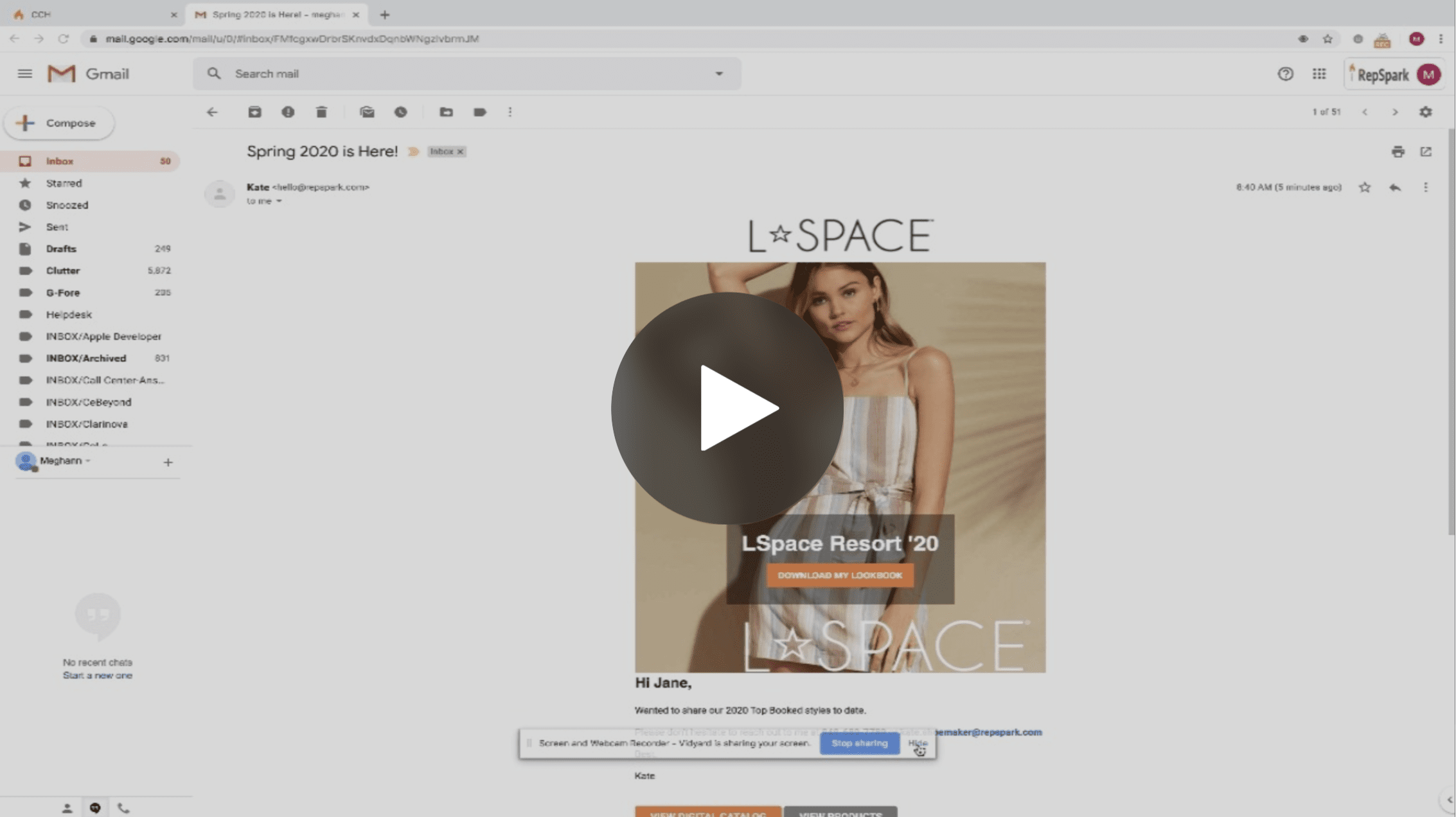Open a new browser tab
This screenshot has width=1456, height=817.
385,15
